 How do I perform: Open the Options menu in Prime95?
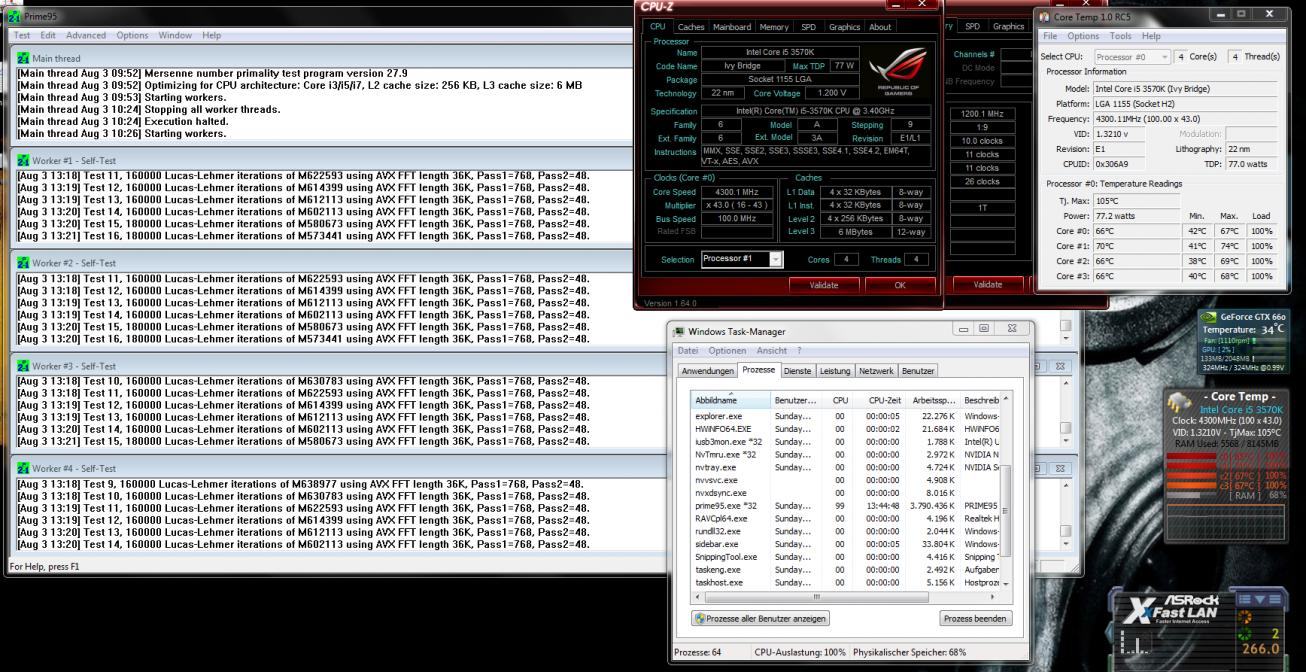click(x=132, y=35)
